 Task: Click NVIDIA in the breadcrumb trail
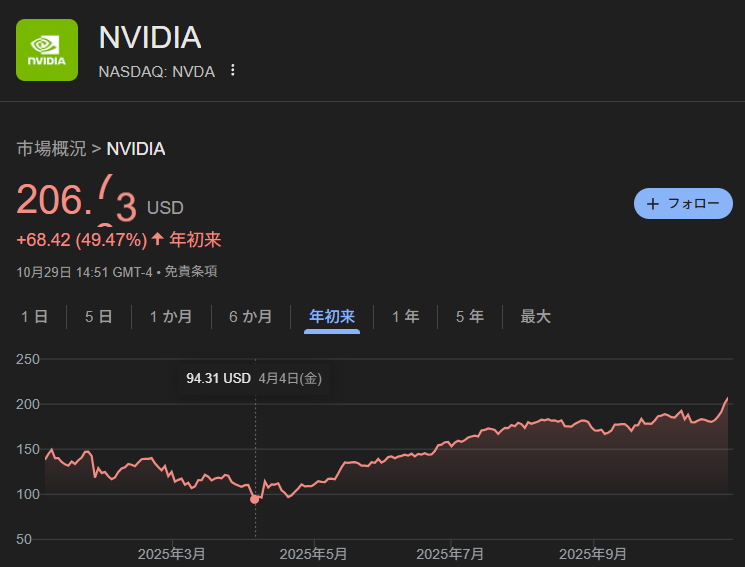[136, 149]
